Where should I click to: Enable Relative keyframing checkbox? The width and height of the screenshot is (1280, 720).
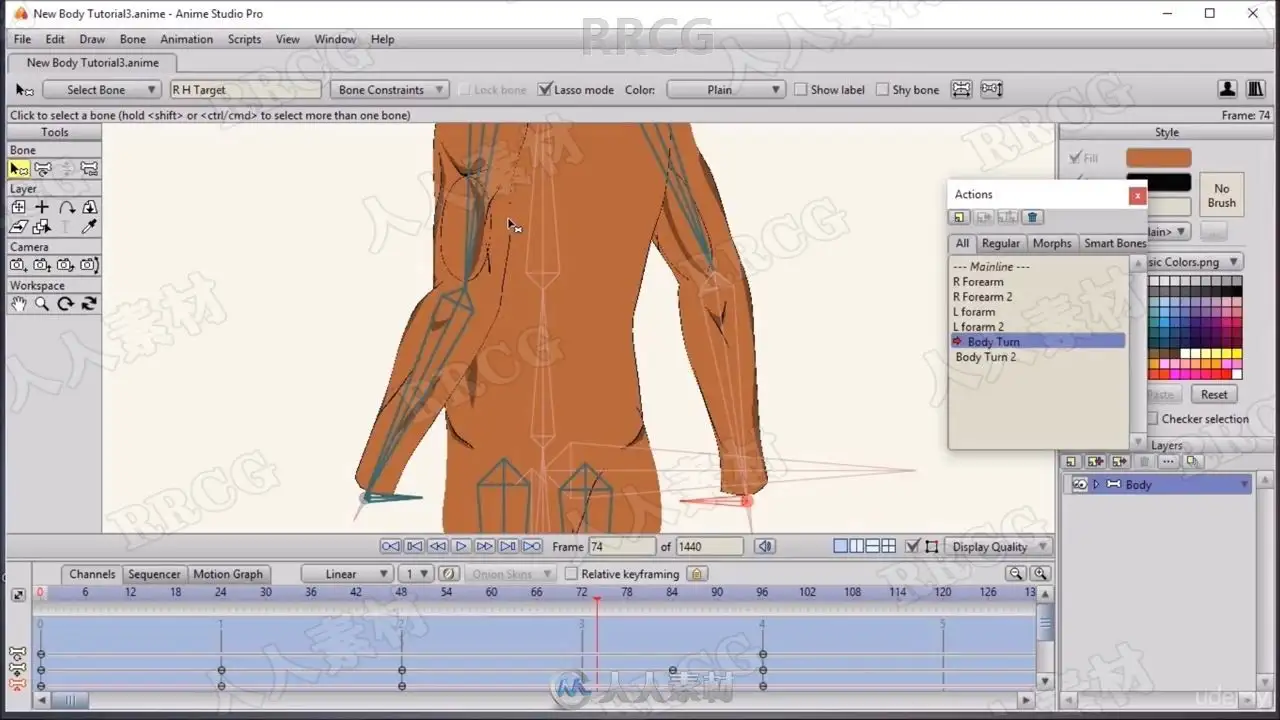(571, 574)
